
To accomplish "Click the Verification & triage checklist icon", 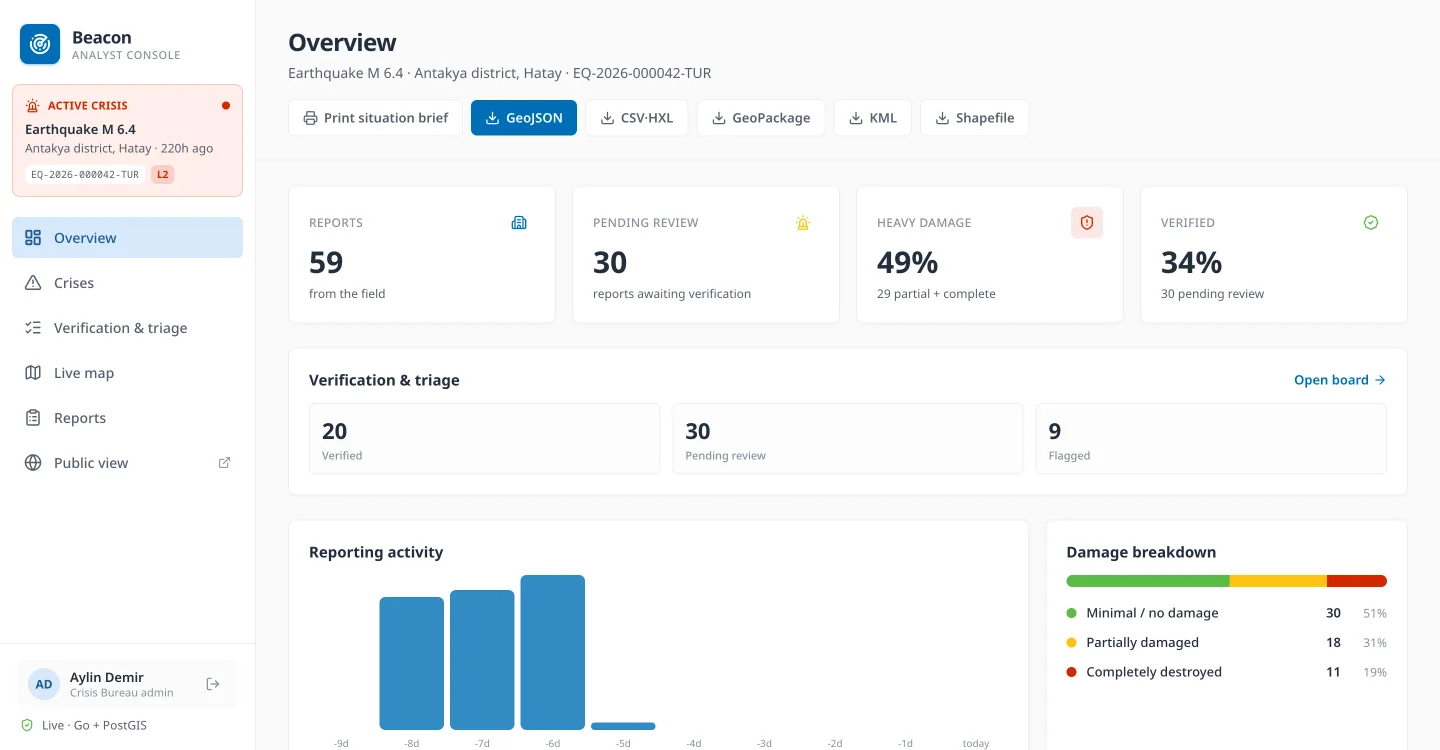I will [33, 328].
